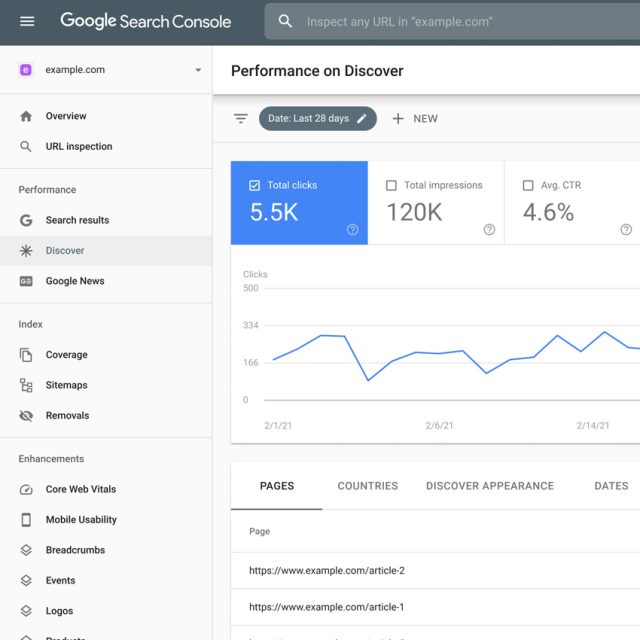
Task: Open Core Web Vitals report
Action: point(80,489)
